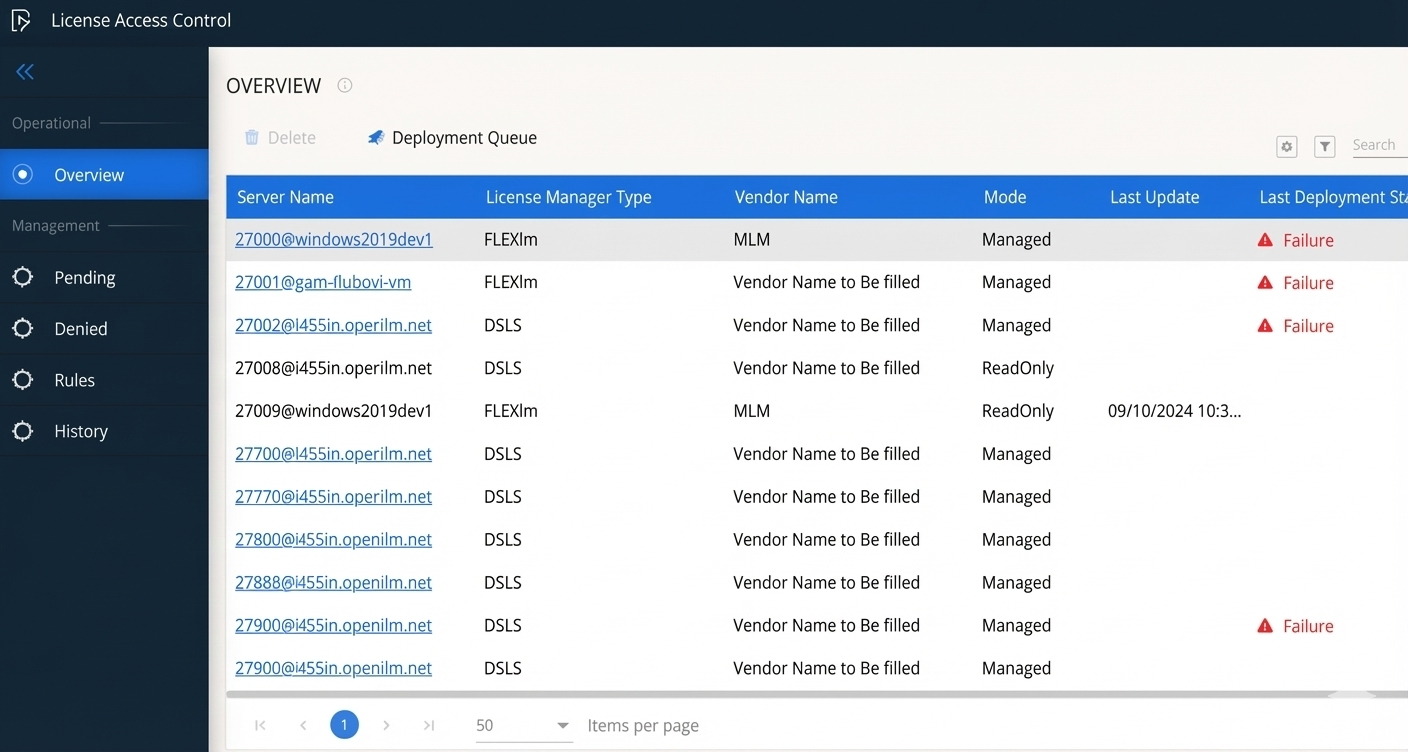The height and width of the screenshot is (752, 1408).
Task: Click the History sidebar icon
Action: tap(22, 431)
